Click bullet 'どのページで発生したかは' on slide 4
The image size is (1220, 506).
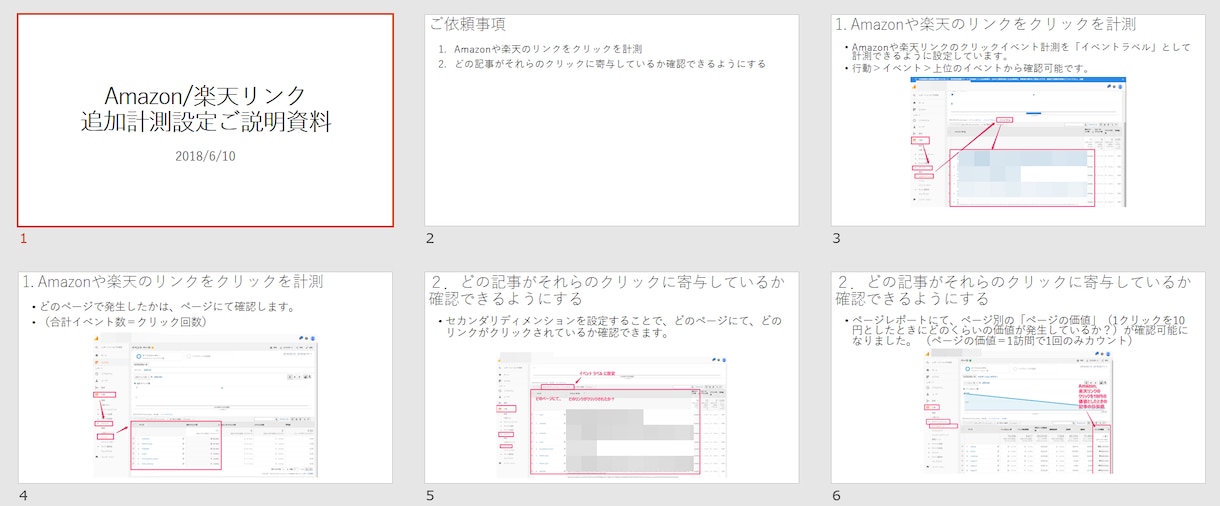(x=165, y=307)
